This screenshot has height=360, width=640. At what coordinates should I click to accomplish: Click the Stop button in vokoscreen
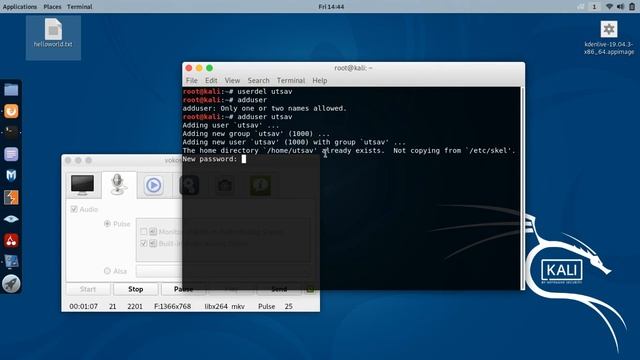tap(136, 289)
